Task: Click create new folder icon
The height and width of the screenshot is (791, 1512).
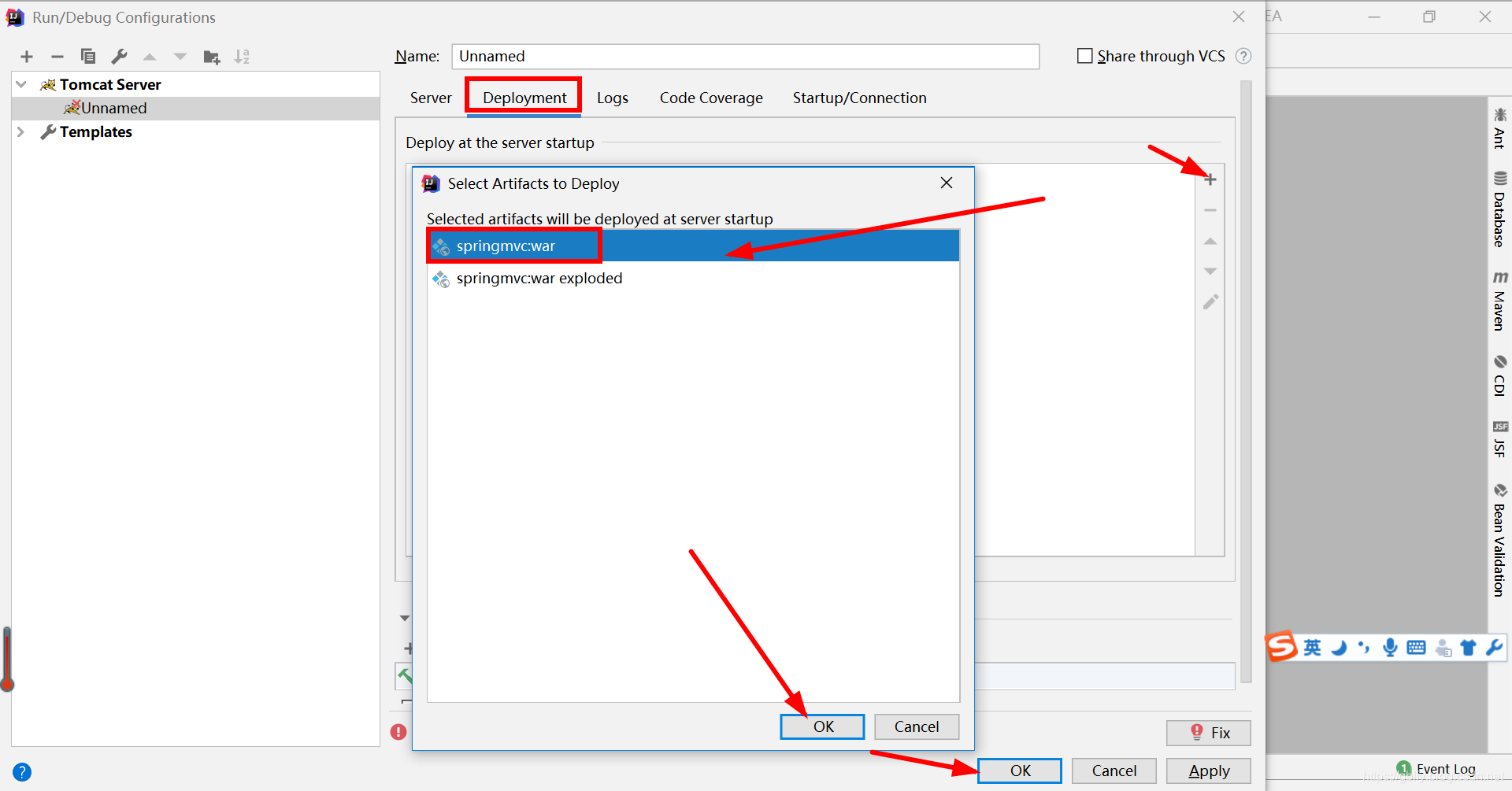Action: pos(212,57)
